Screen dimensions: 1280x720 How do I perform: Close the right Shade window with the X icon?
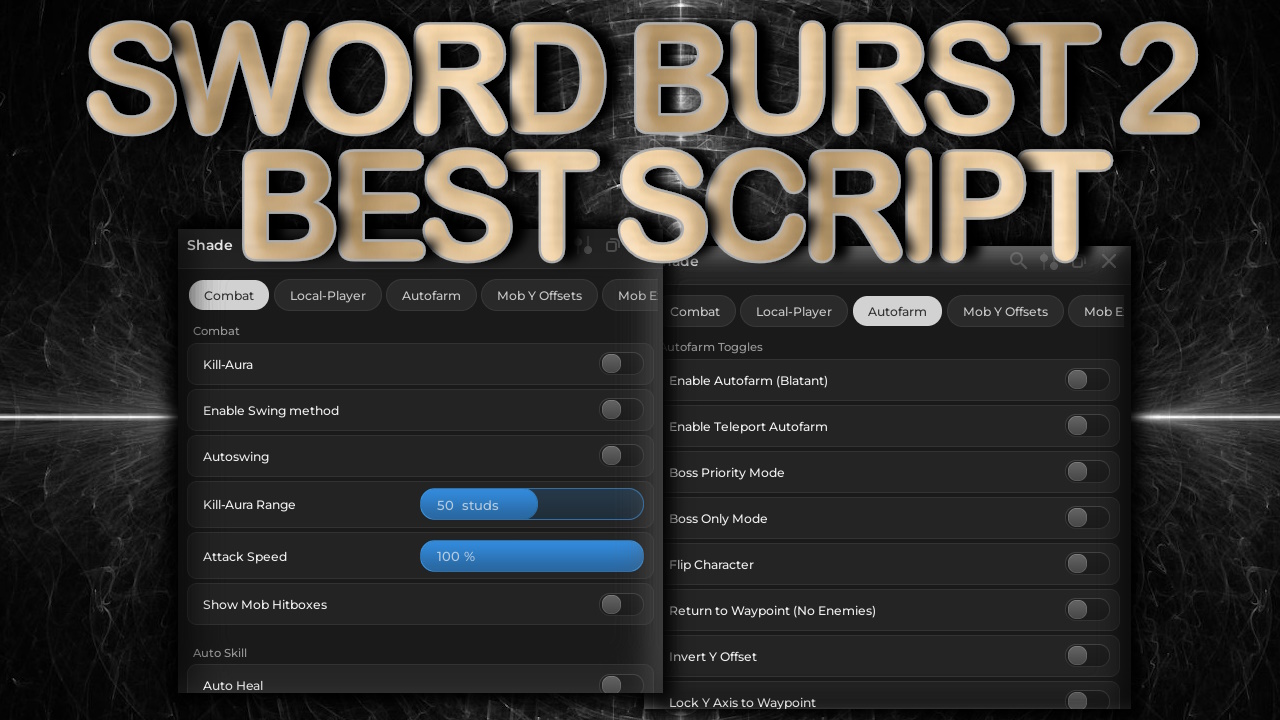(1108, 261)
